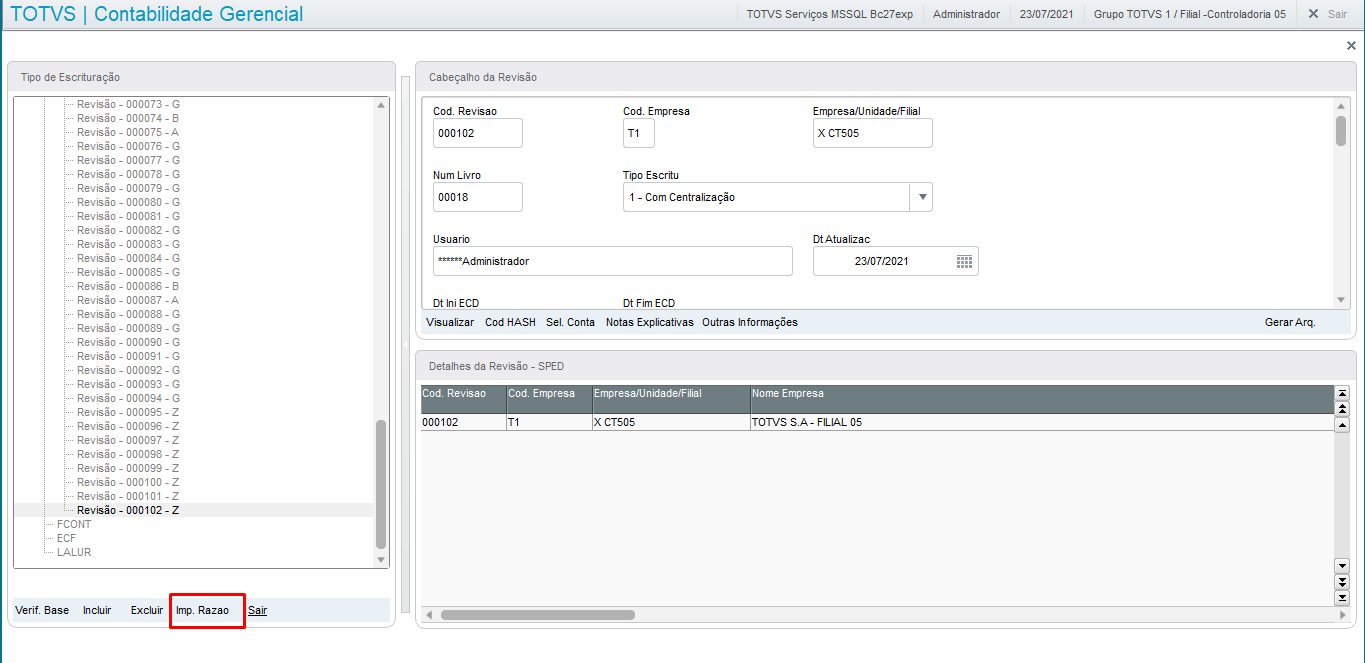
Task: Open Notas Explicativas
Action: coord(649,322)
